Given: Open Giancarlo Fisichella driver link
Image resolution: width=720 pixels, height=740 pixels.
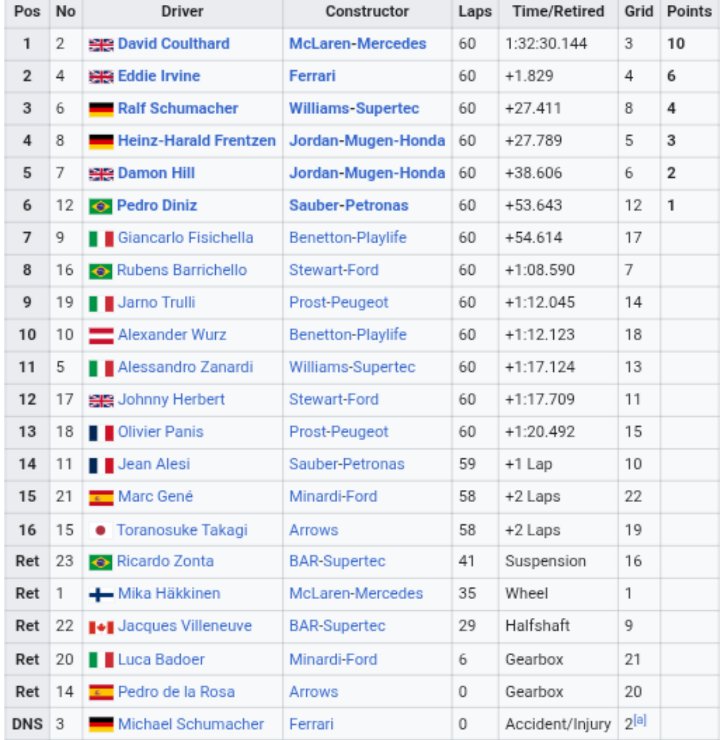Looking at the screenshot, I should (185, 238).
